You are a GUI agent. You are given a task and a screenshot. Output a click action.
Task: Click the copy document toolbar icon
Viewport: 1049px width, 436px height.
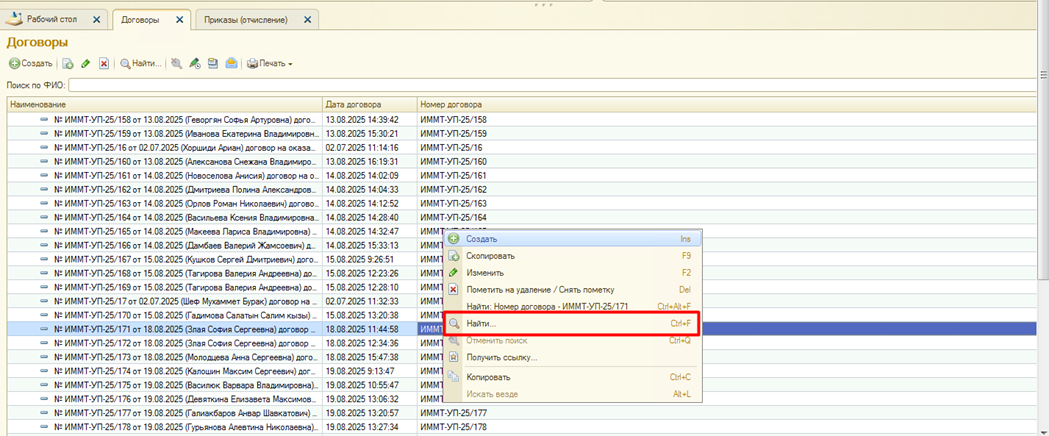coord(68,63)
